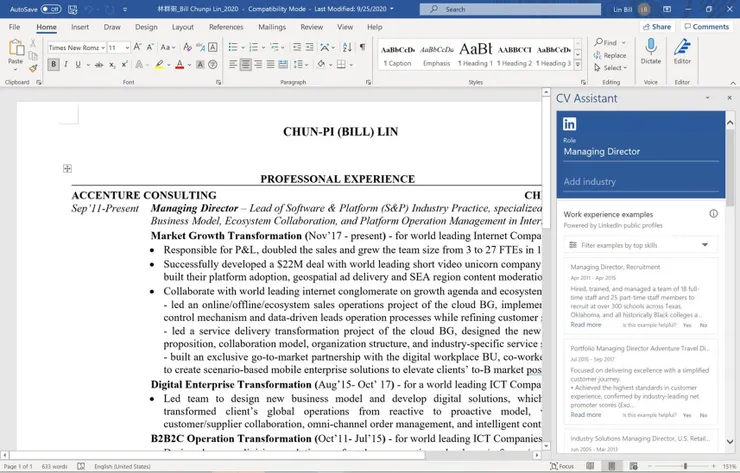Sort the selected text
Image resolution: width=740 pixels, height=473 pixels.
pos(347,47)
